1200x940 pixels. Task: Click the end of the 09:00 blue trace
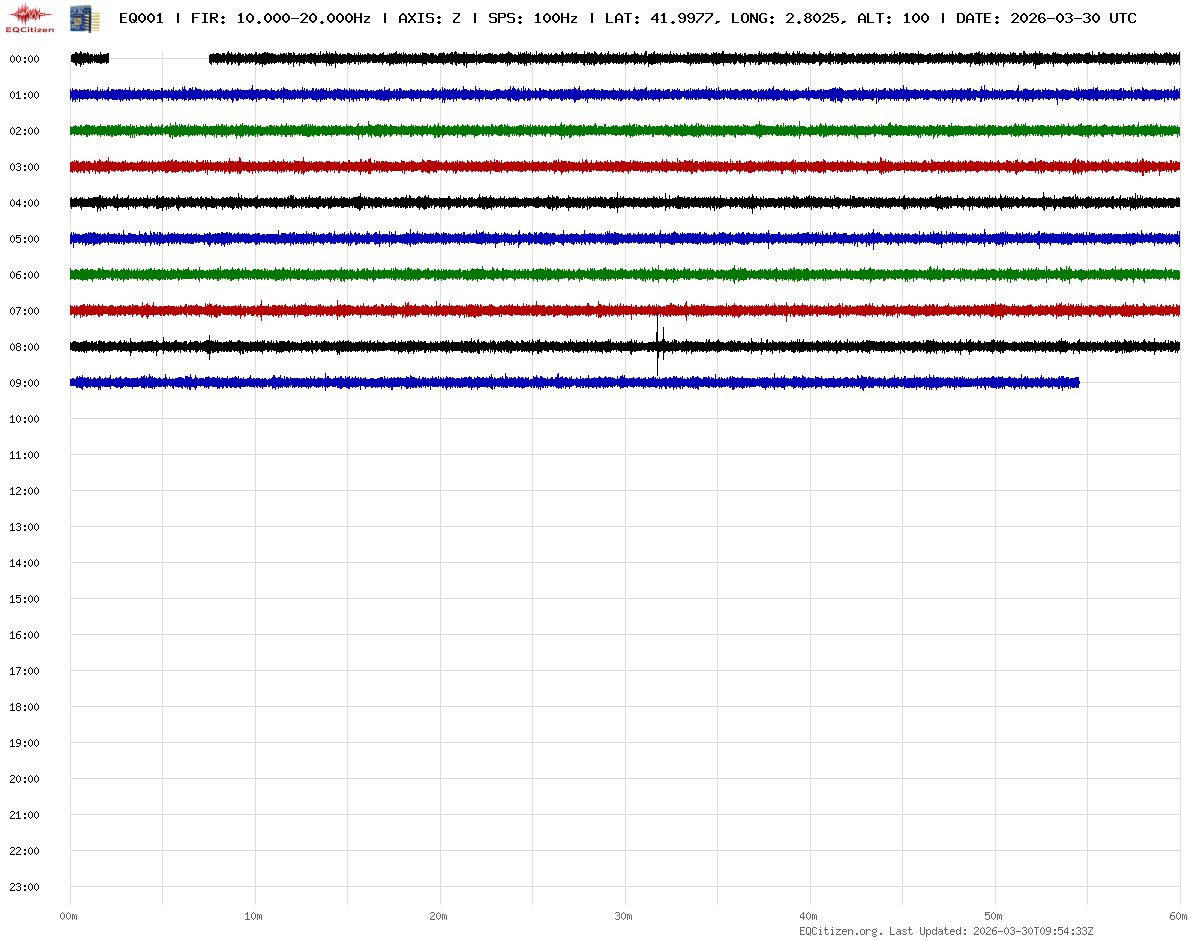[x=1078, y=383]
